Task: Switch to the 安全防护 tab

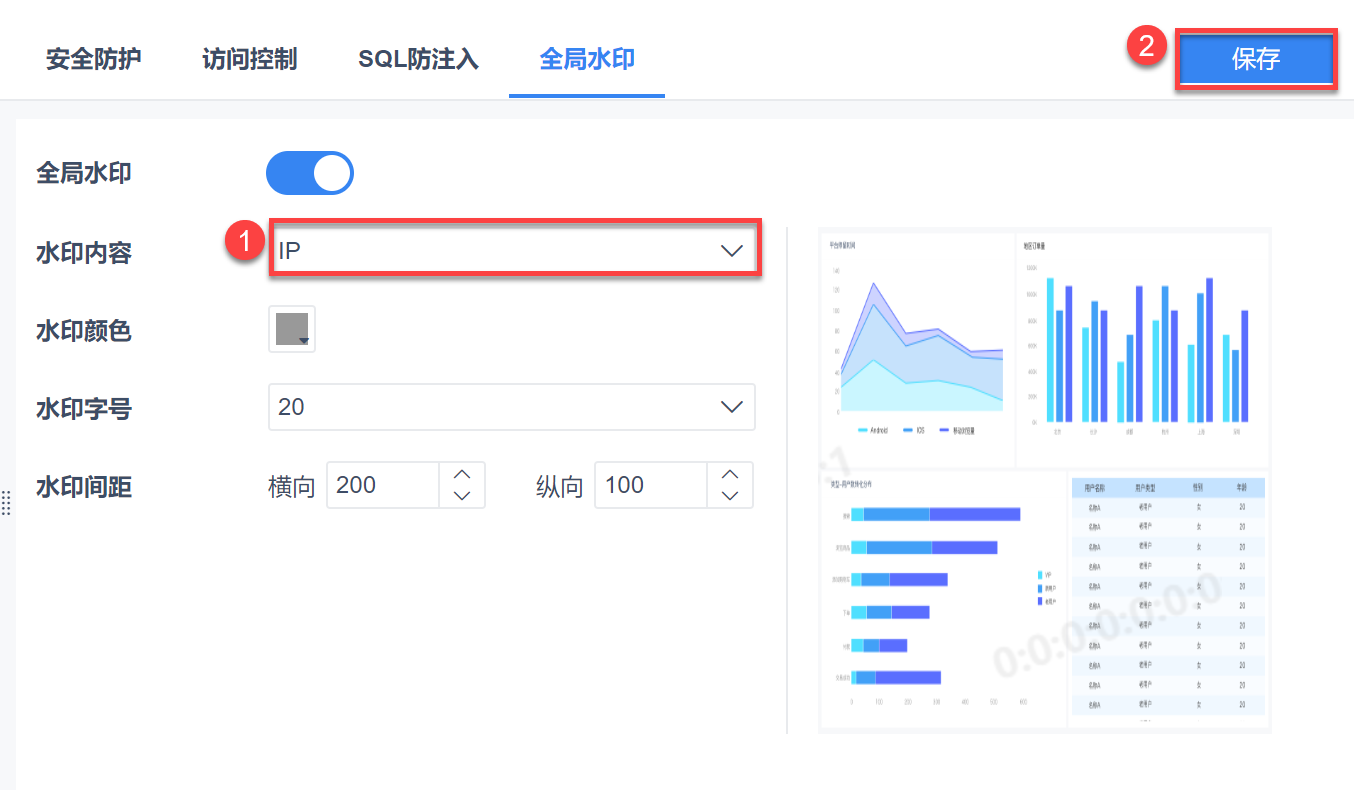Action: 94,59
